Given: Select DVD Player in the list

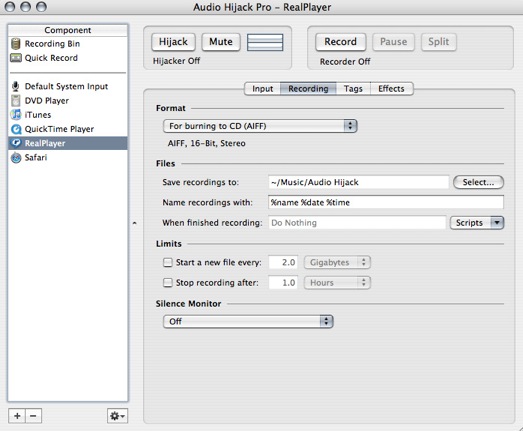Looking at the screenshot, I should click(x=68, y=101).
